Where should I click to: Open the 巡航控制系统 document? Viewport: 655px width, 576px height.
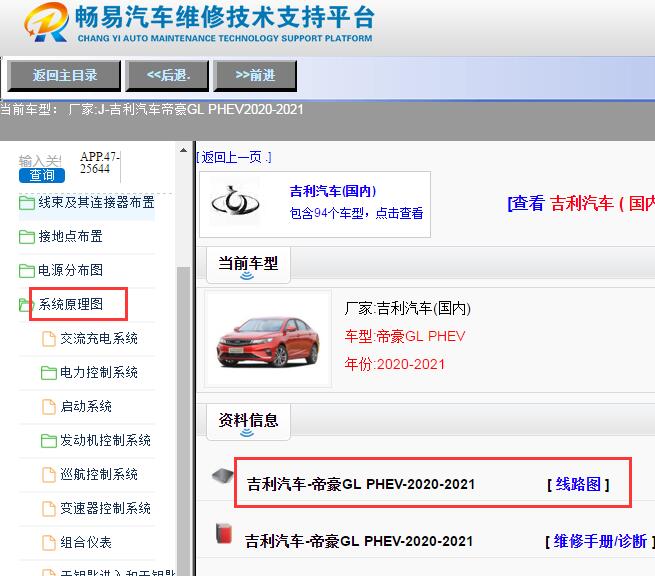click(x=99, y=475)
